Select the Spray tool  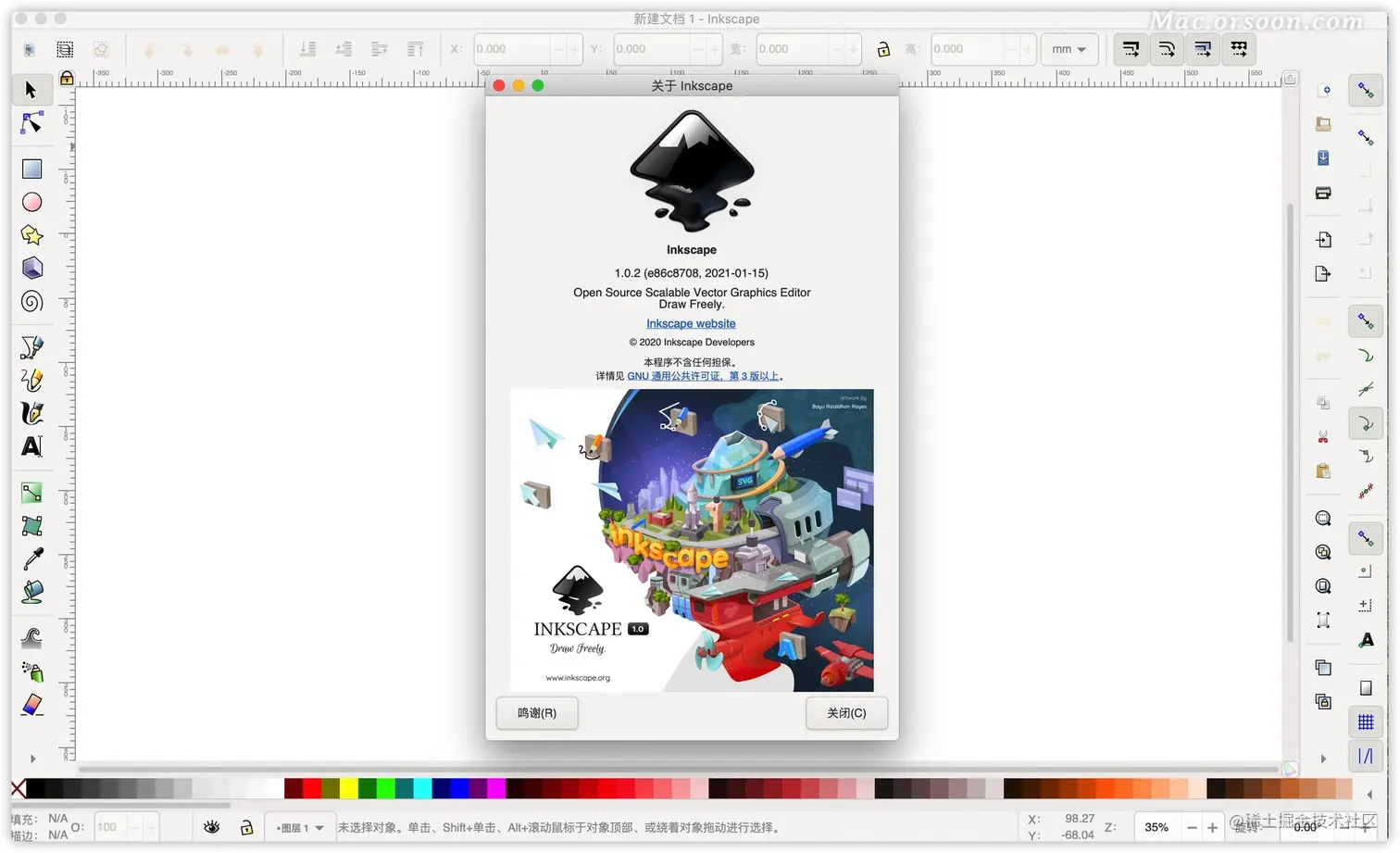click(x=31, y=671)
